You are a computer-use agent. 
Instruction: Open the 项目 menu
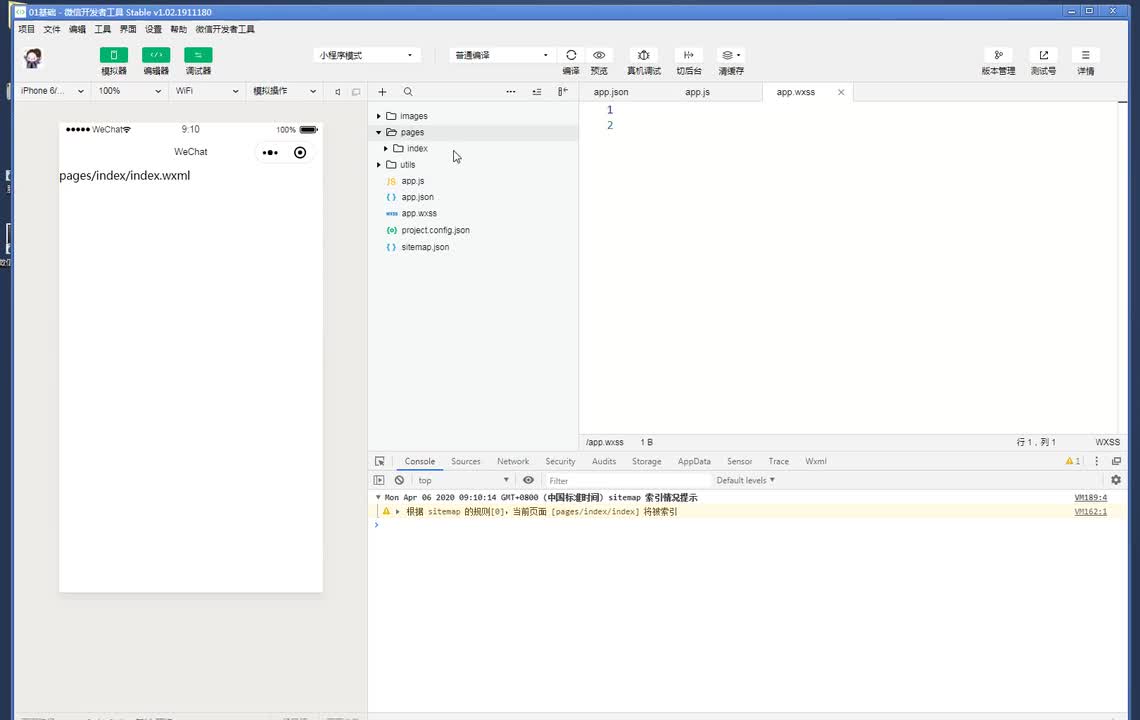pos(26,29)
